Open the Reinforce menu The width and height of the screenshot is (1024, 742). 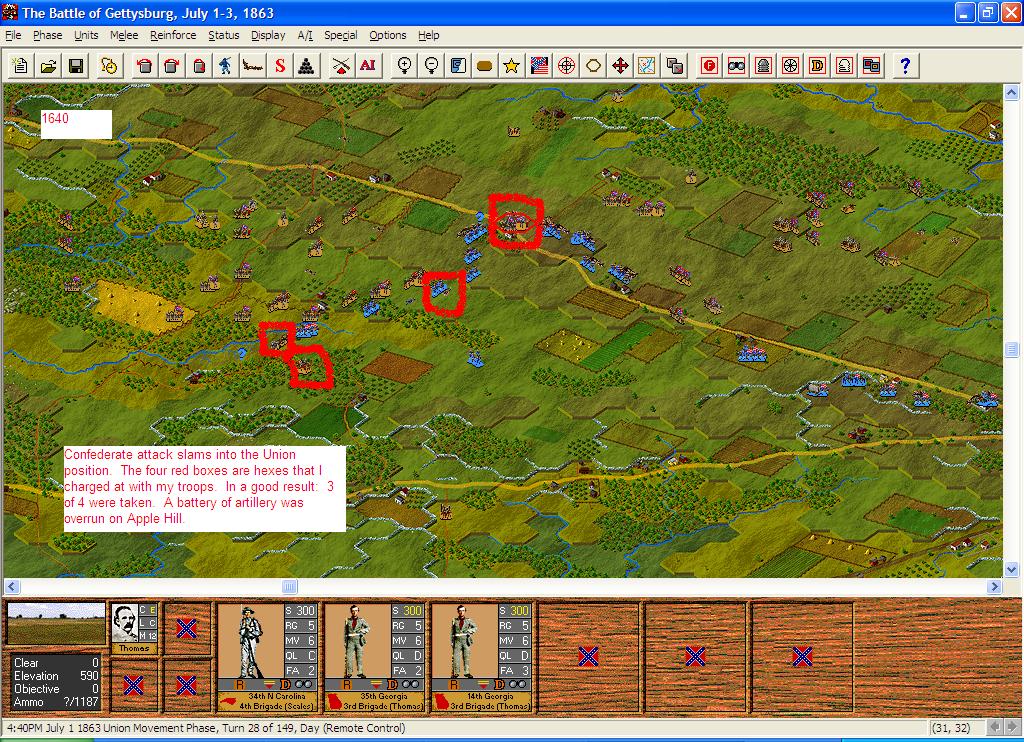click(x=173, y=35)
